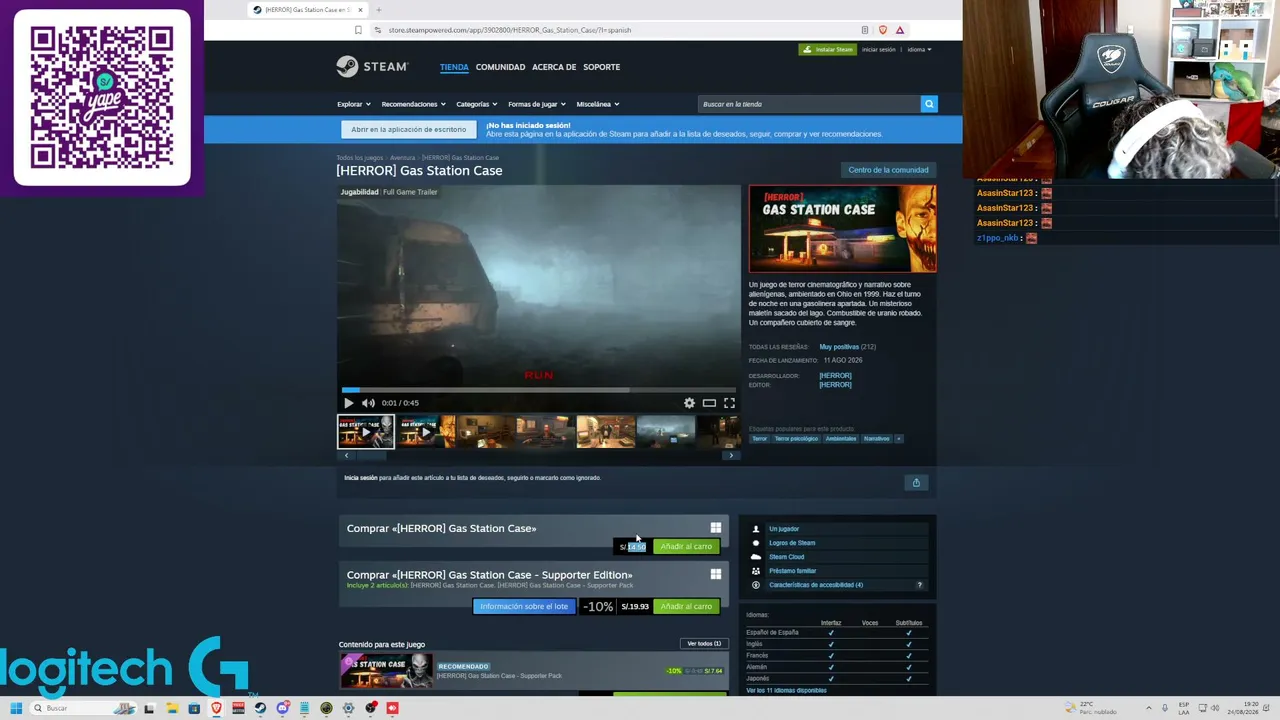Open the Categorías dropdown menu
The width and height of the screenshot is (1280, 720).
[x=477, y=104]
